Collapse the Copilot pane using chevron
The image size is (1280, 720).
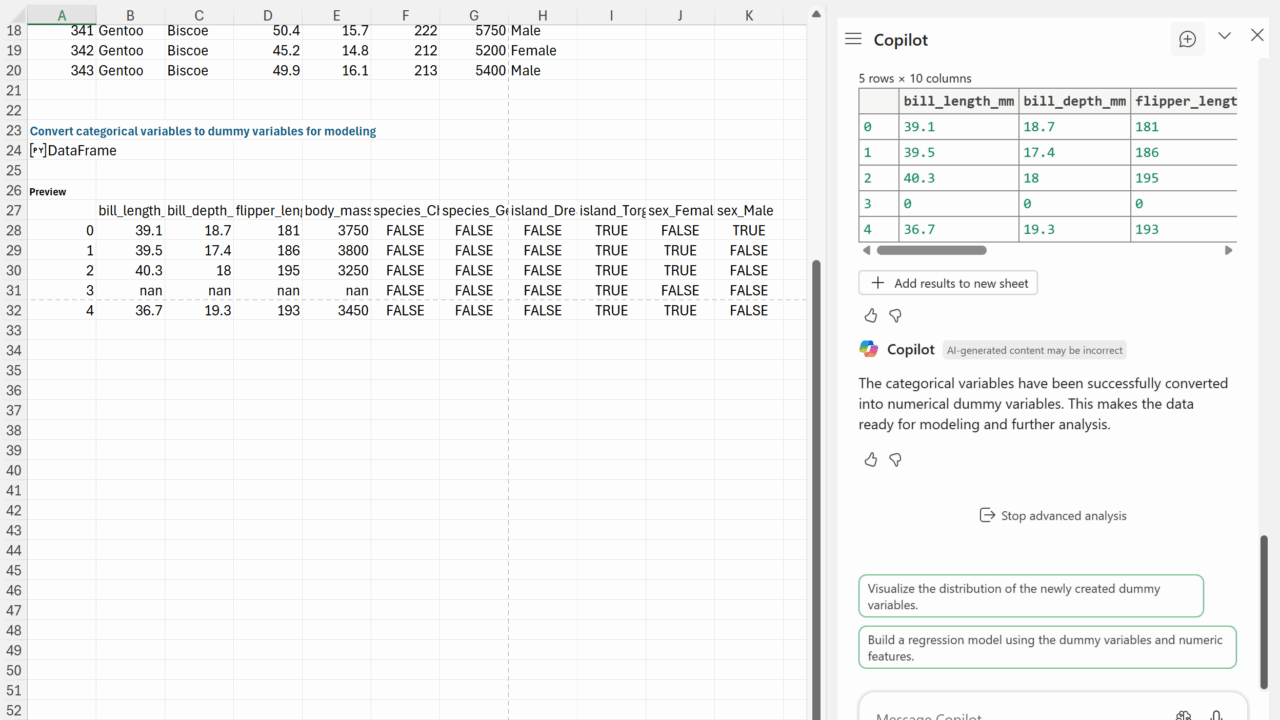tap(1224, 36)
